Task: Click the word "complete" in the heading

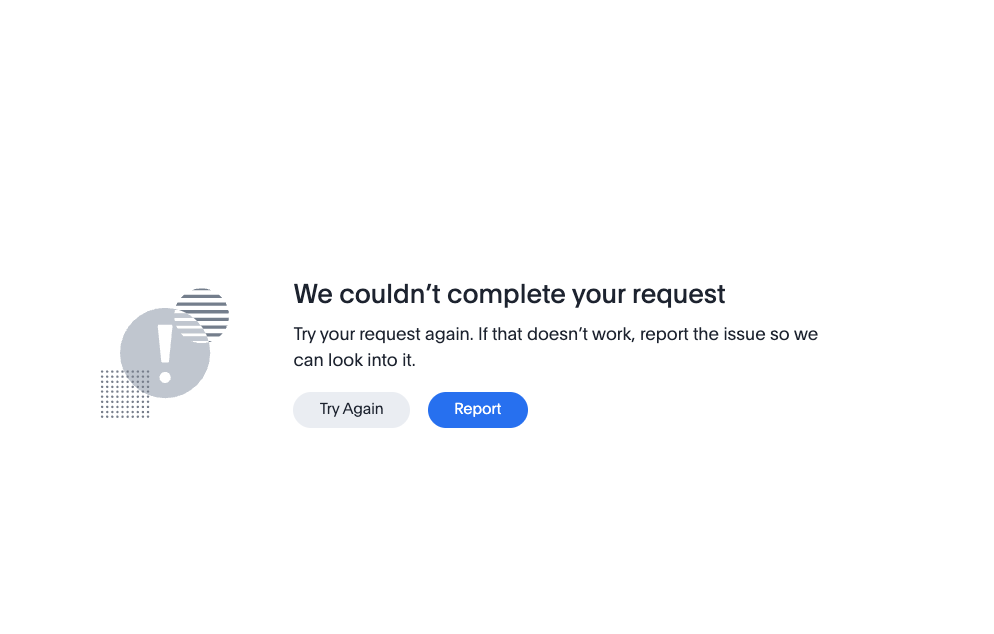Action: 505,295
